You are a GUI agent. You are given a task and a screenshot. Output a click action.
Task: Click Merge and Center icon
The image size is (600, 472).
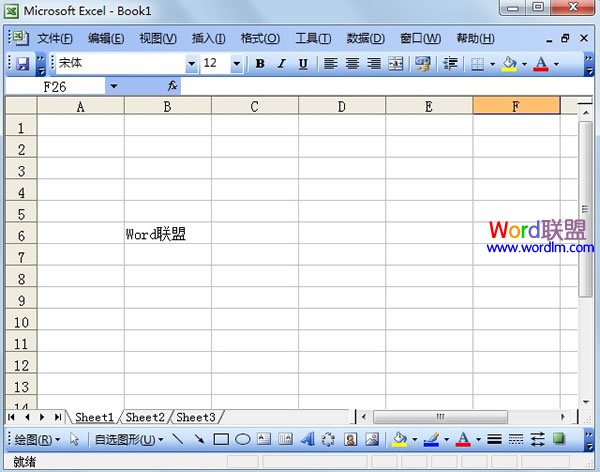[396, 64]
